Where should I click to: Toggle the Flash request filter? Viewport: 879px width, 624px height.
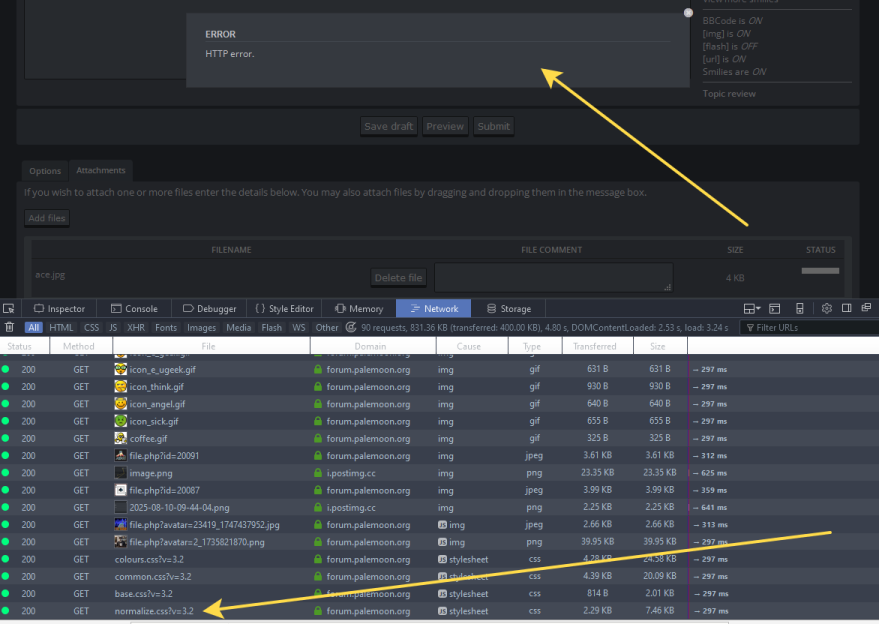[271, 327]
